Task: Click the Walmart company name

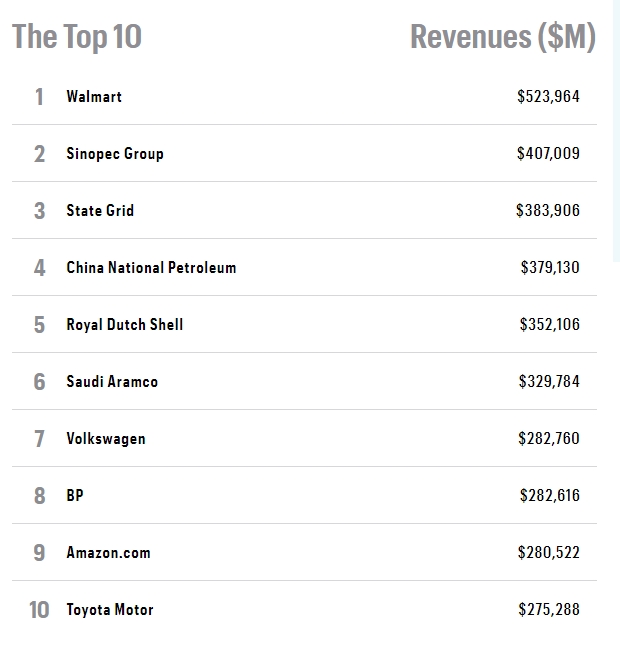Action: pyautogui.click(x=94, y=97)
